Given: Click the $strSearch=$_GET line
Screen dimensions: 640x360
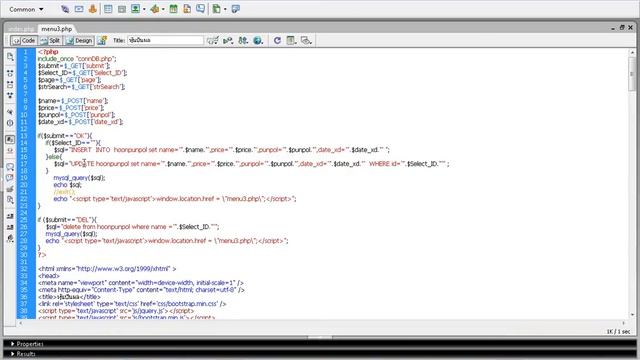Looking at the screenshot, I should [81, 87].
